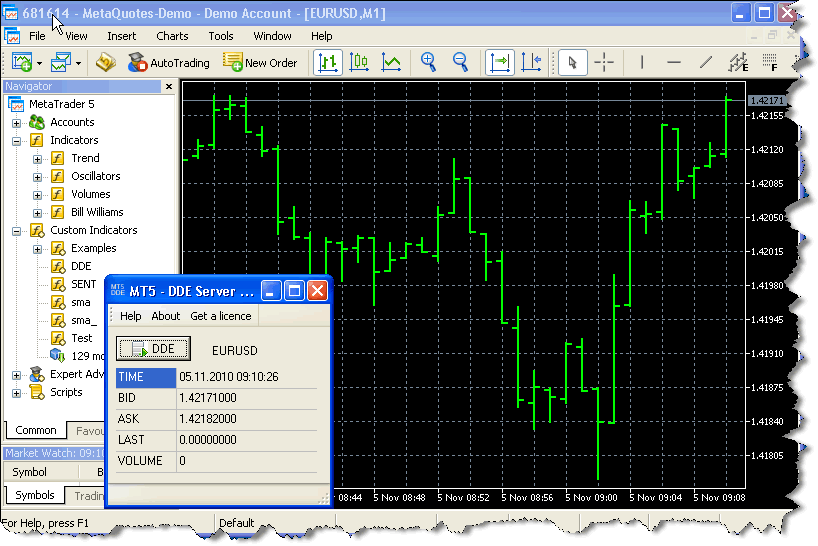Click Get a licence in DDE window

[x=221, y=316]
